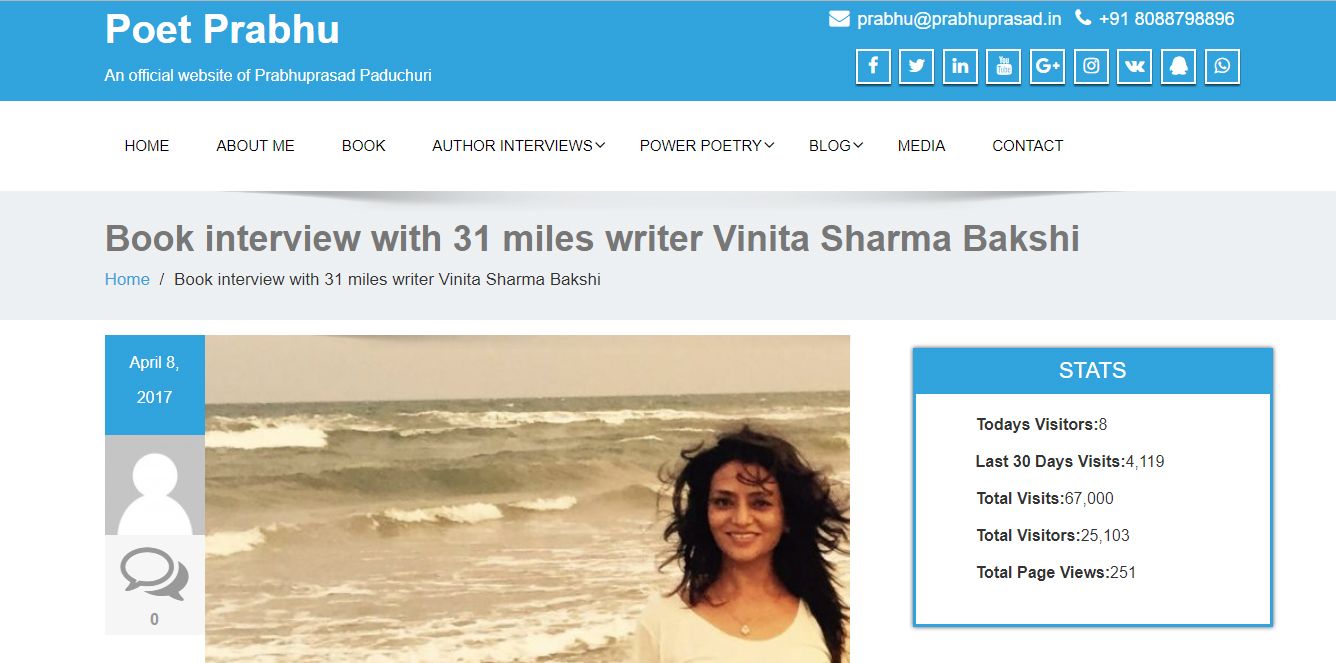
Task: Open the Twitter social icon
Action: coord(917,67)
